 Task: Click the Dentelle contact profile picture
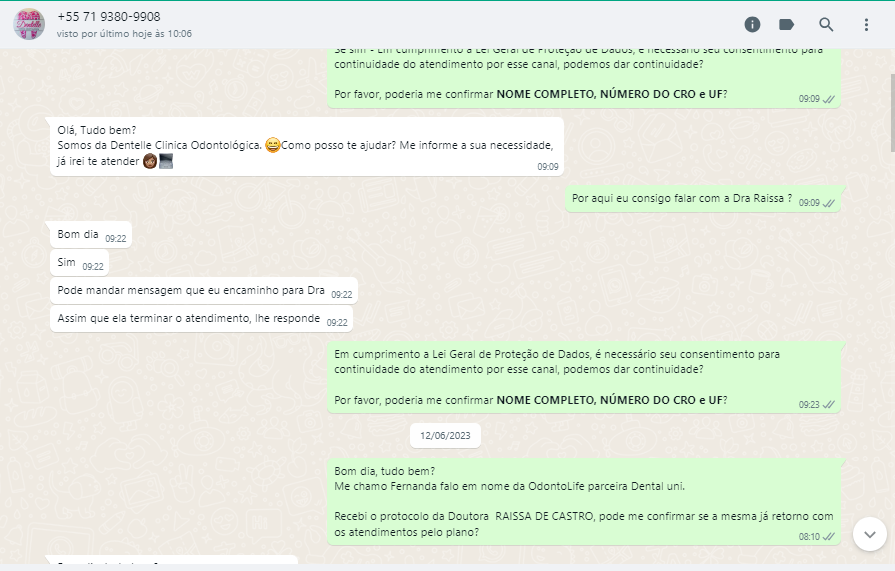point(29,24)
